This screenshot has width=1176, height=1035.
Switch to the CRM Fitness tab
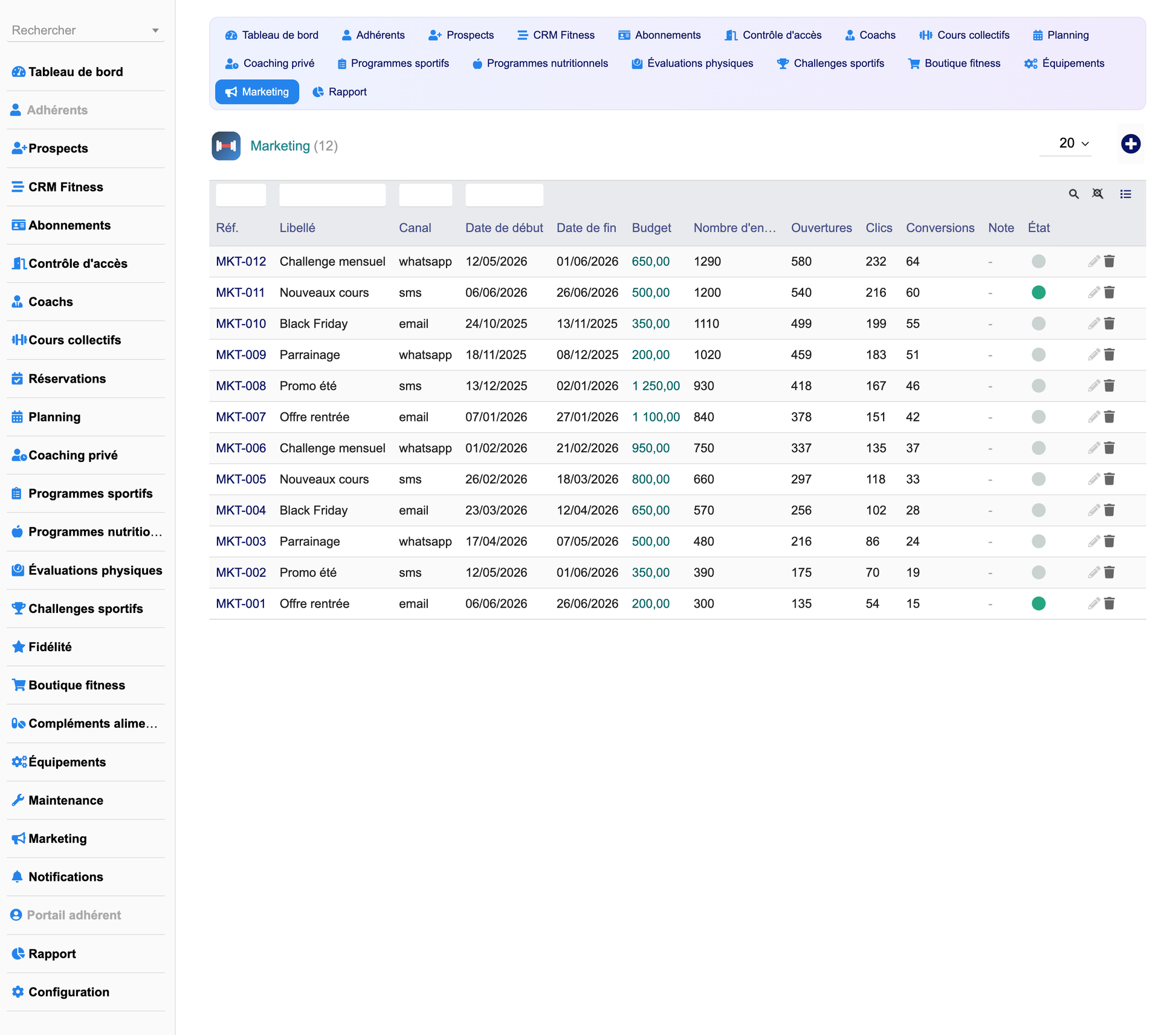pos(556,35)
